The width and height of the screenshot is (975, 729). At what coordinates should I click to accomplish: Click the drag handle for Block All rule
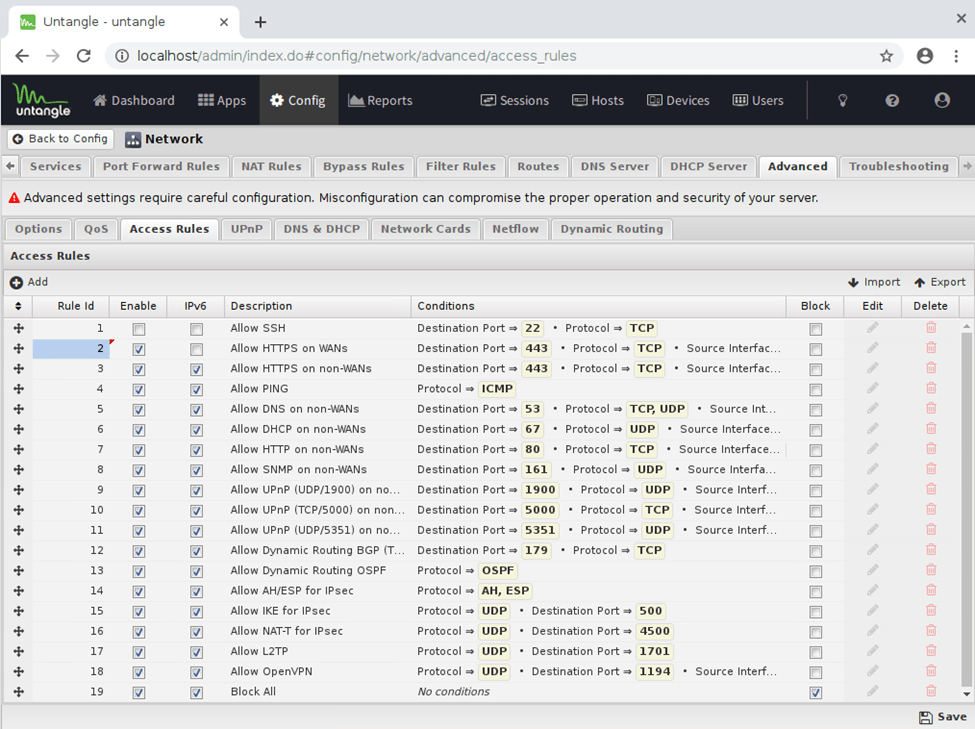pos(18,692)
